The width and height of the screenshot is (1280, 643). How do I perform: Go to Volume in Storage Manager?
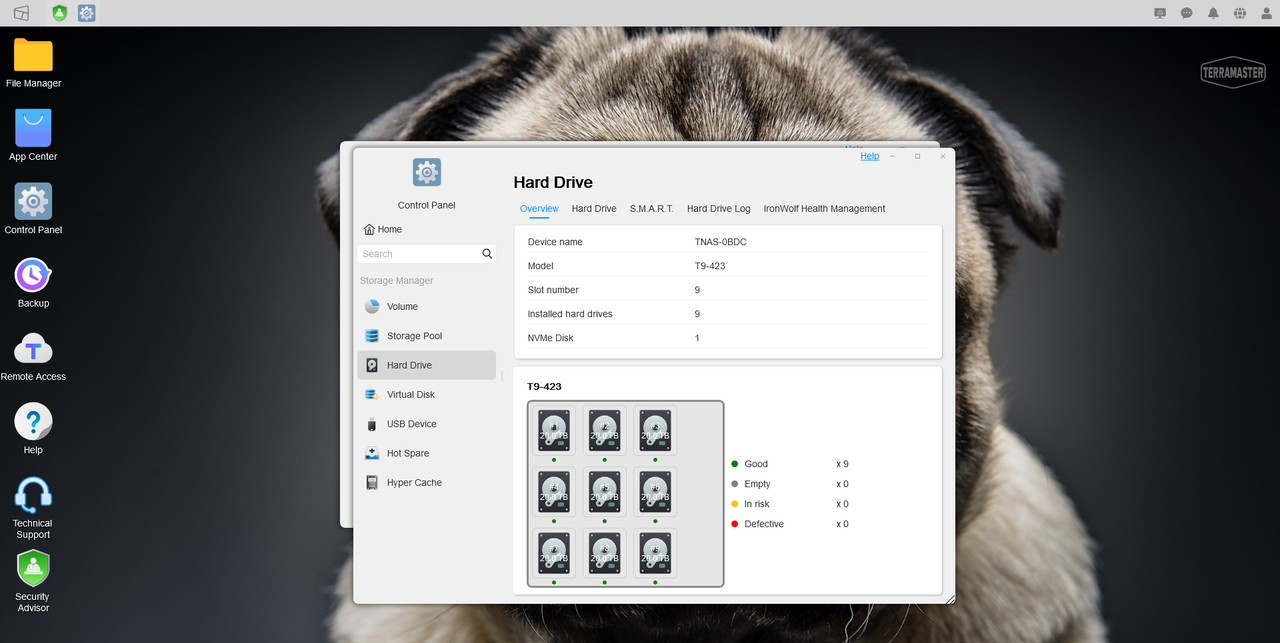[x=427, y=307]
